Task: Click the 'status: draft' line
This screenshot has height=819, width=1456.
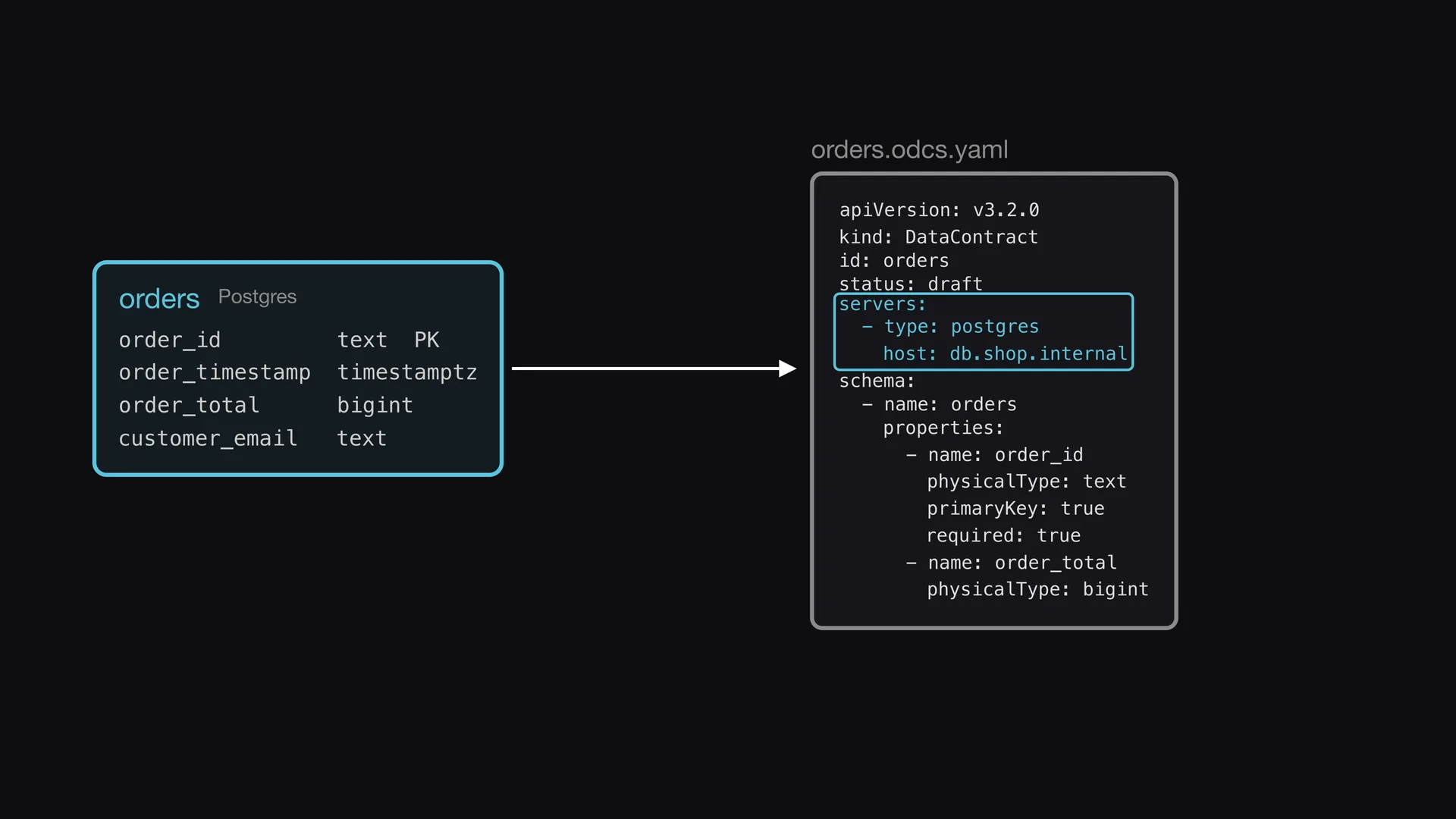Action: tap(910, 284)
